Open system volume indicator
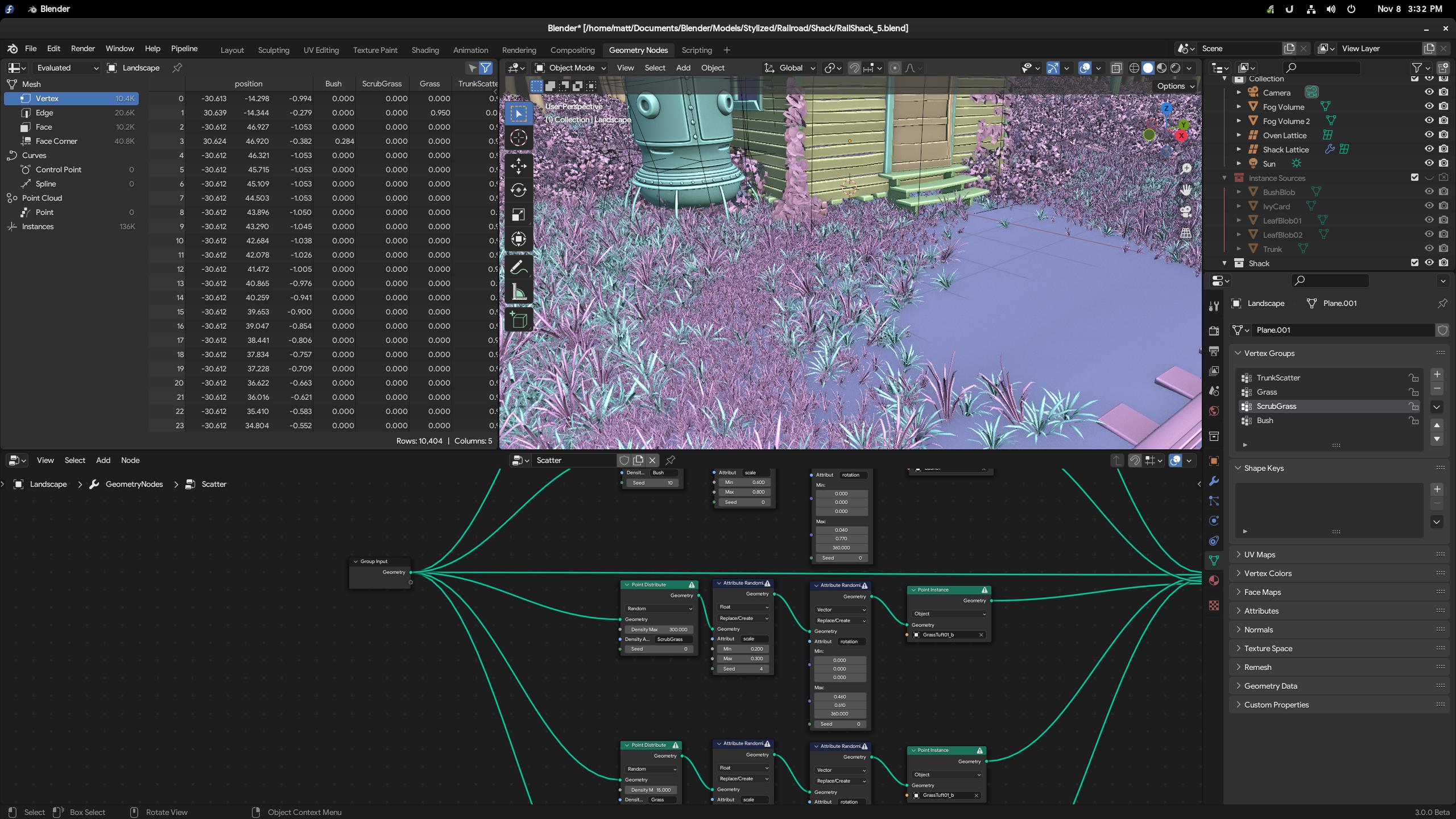Screen dimensions: 1456x819 pos(1331,9)
